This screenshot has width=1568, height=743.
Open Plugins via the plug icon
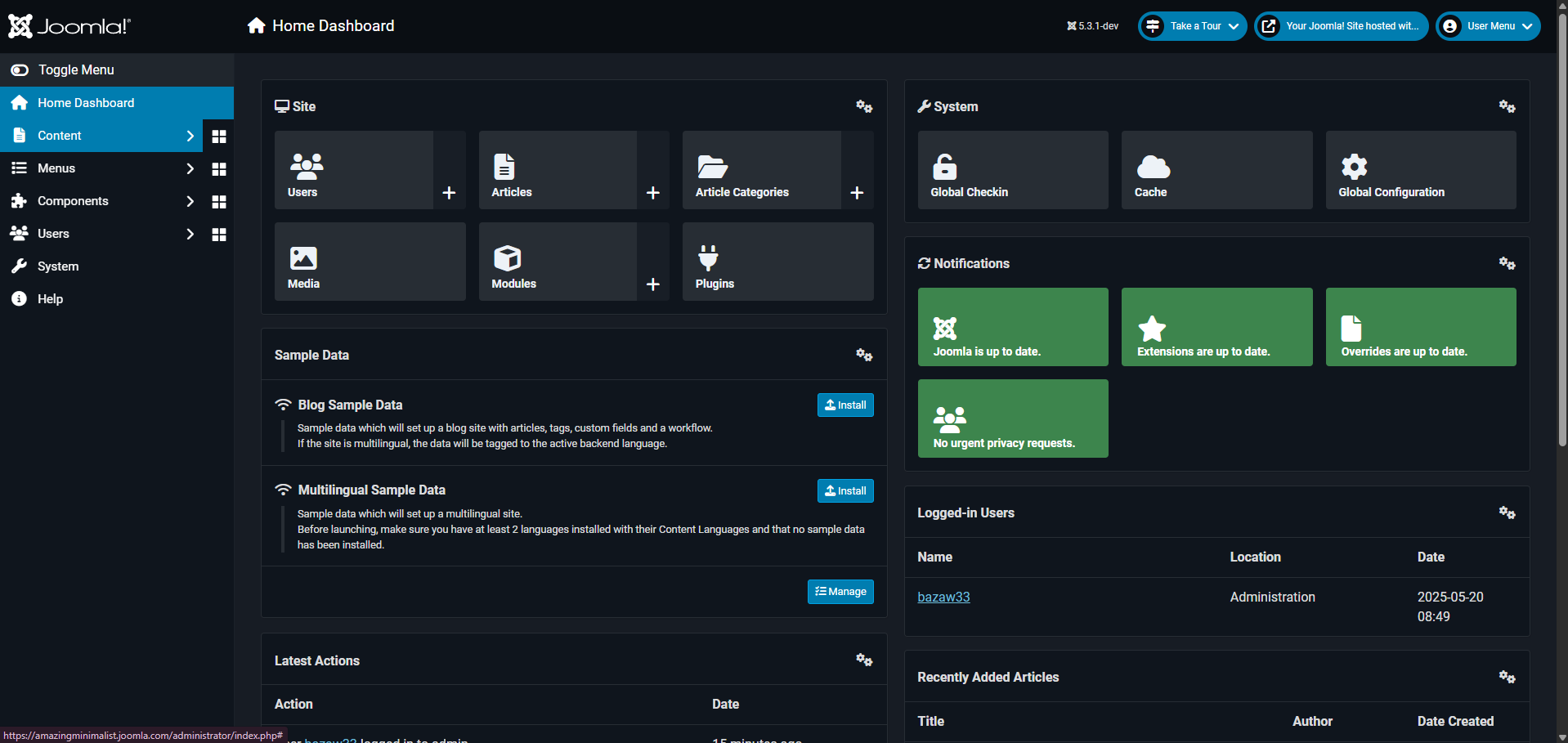point(708,258)
